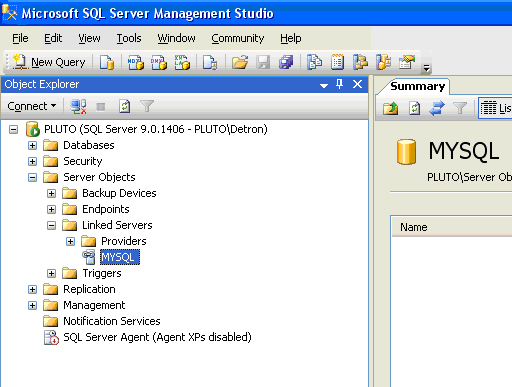Open the Tools menu
512x387 pixels.
pos(129,38)
